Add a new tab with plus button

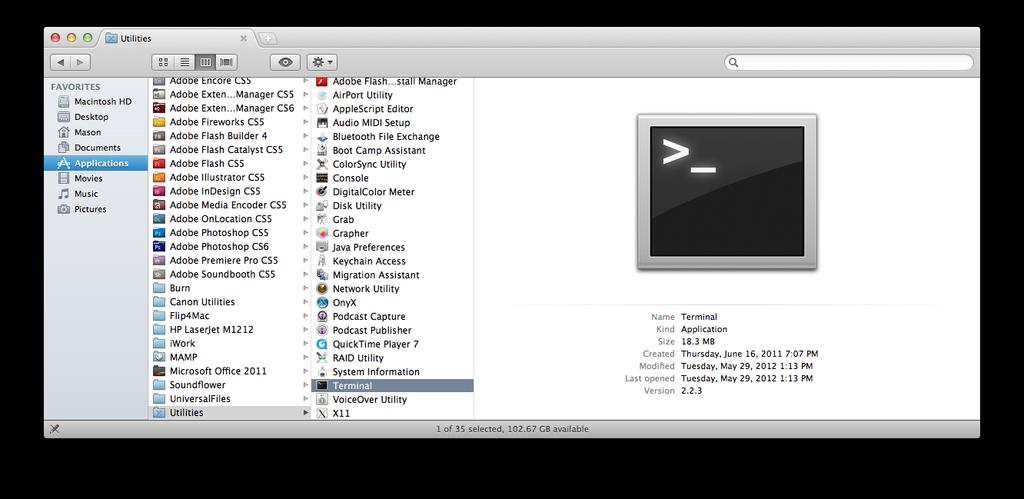(x=268, y=39)
